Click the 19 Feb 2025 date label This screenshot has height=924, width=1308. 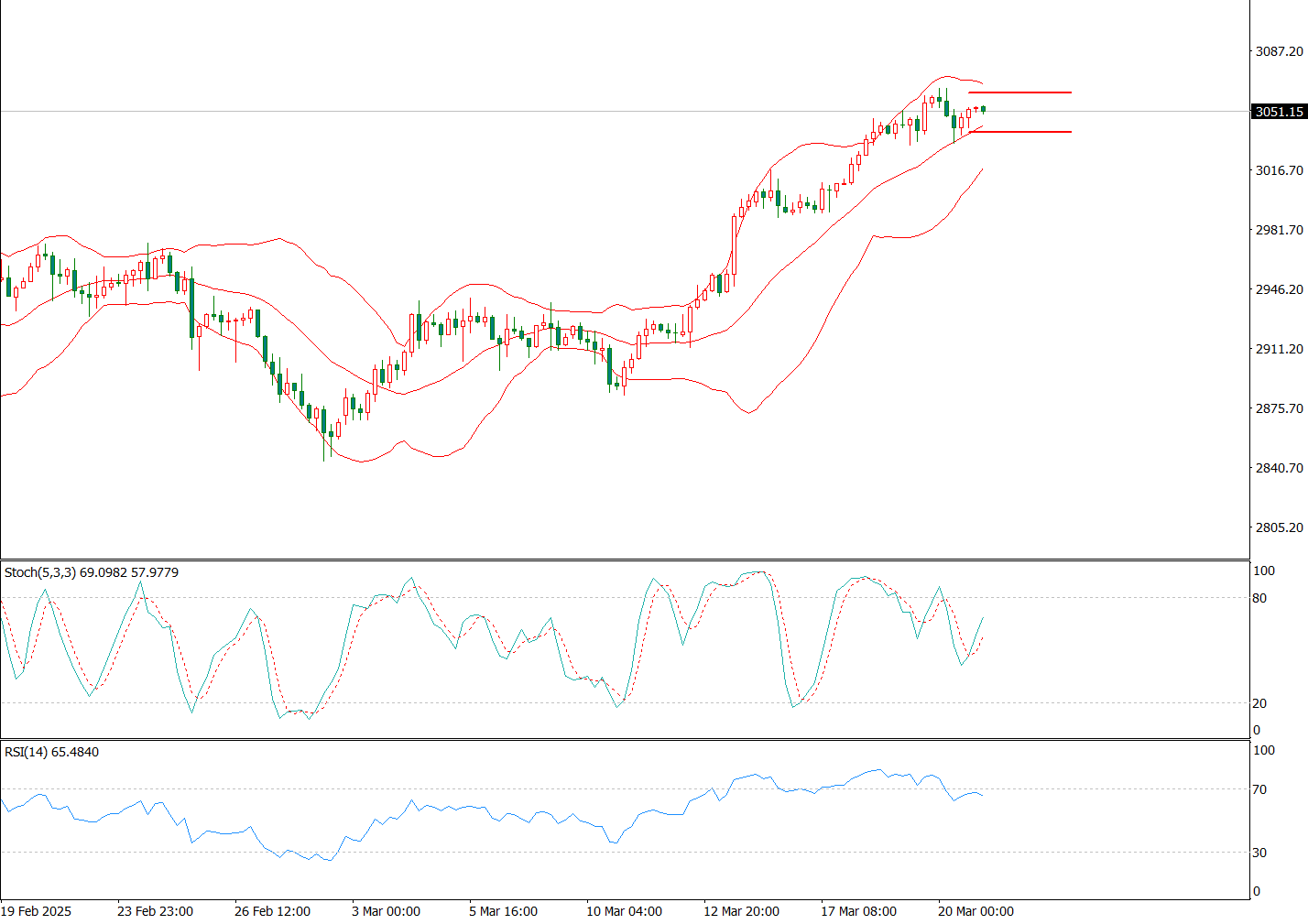[x=37, y=911]
